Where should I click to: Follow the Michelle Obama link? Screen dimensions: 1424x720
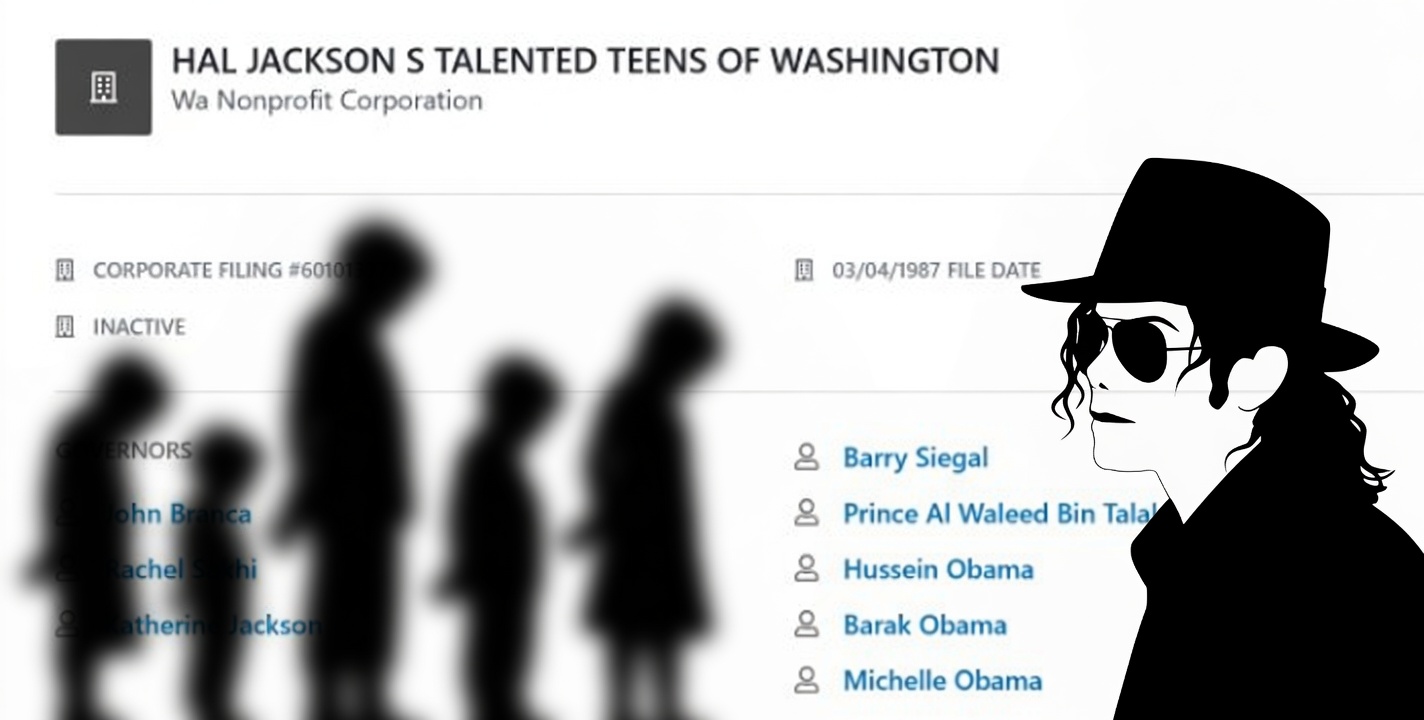[x=942, y=680]
